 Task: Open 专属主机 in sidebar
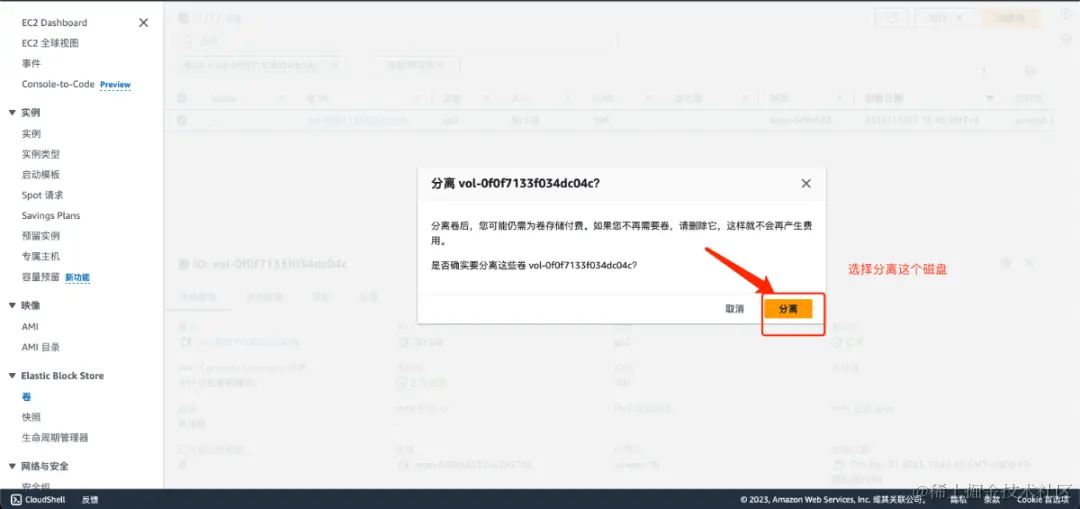[41, 256]
